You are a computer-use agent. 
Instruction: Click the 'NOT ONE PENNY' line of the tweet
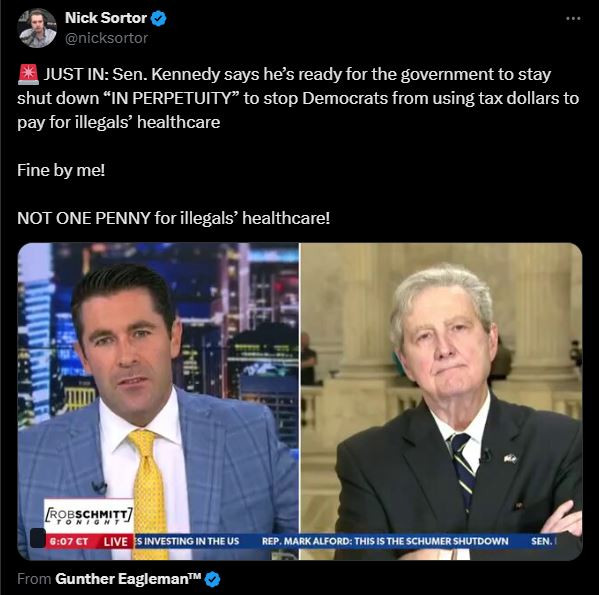click(173, 218)
